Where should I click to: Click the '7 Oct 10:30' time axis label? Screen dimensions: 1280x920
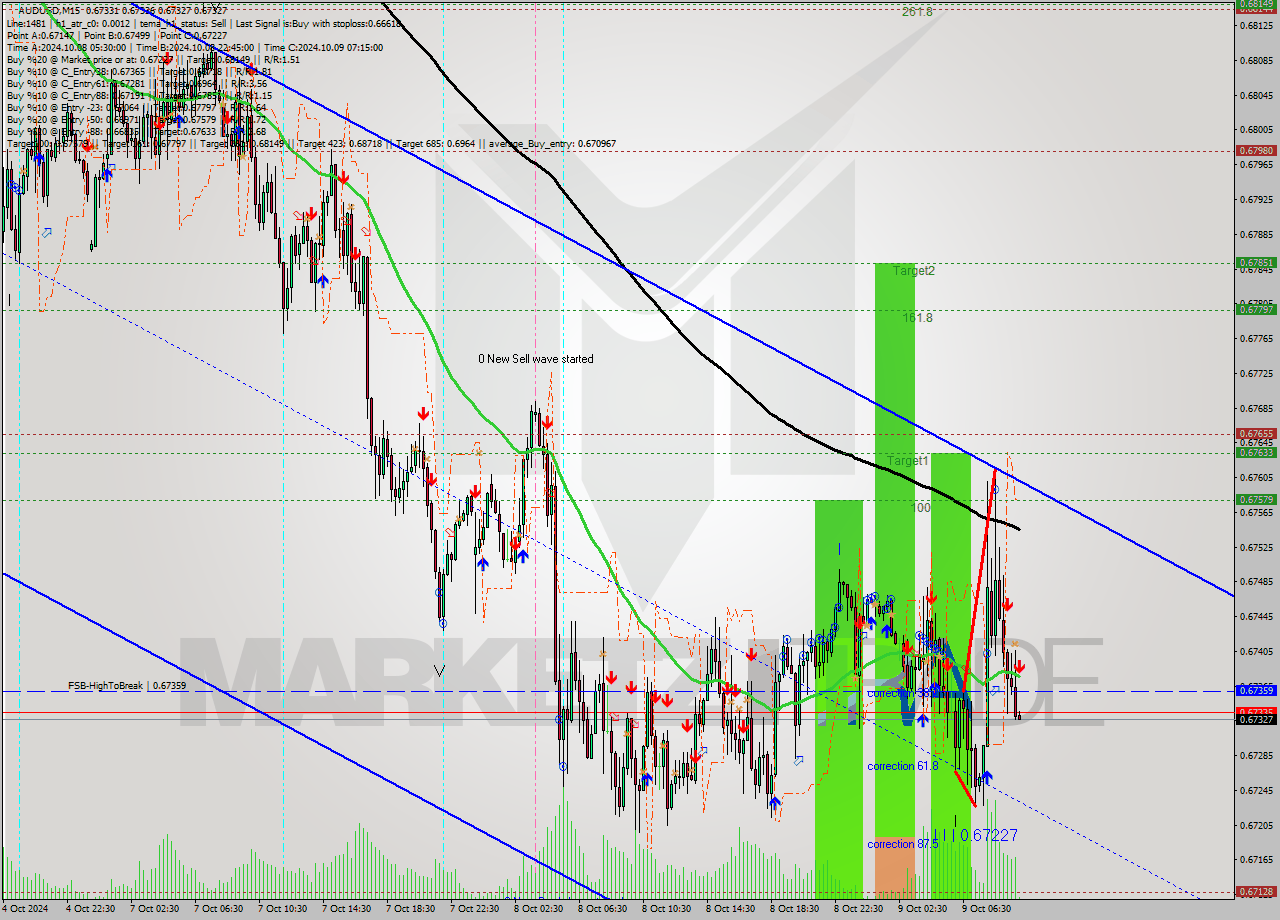click(x=282, y=909)
